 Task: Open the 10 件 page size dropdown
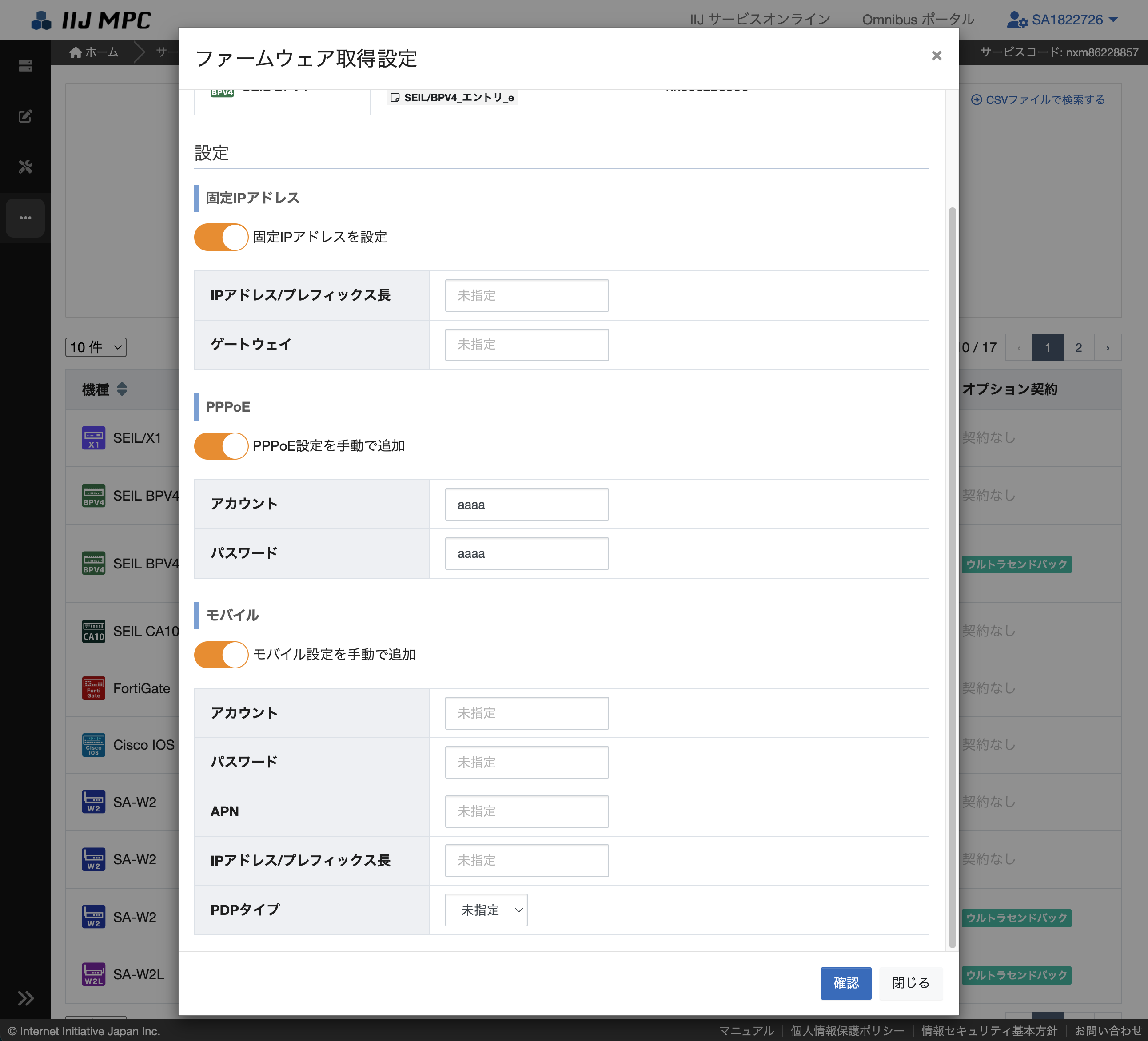point(96,347)
